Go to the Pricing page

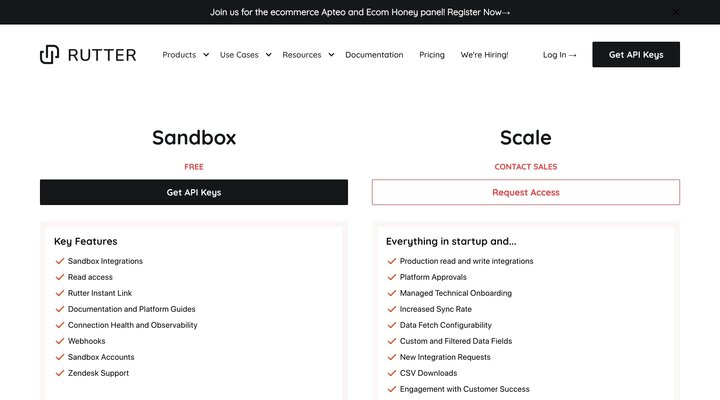432,55
